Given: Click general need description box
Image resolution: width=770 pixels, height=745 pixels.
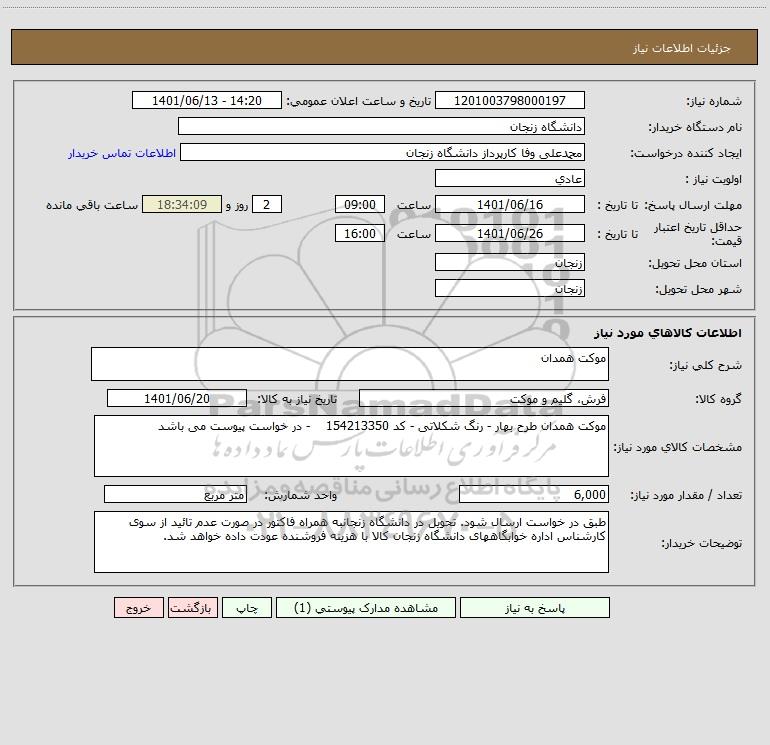Looking at the screenshot, I should (350, 364).
